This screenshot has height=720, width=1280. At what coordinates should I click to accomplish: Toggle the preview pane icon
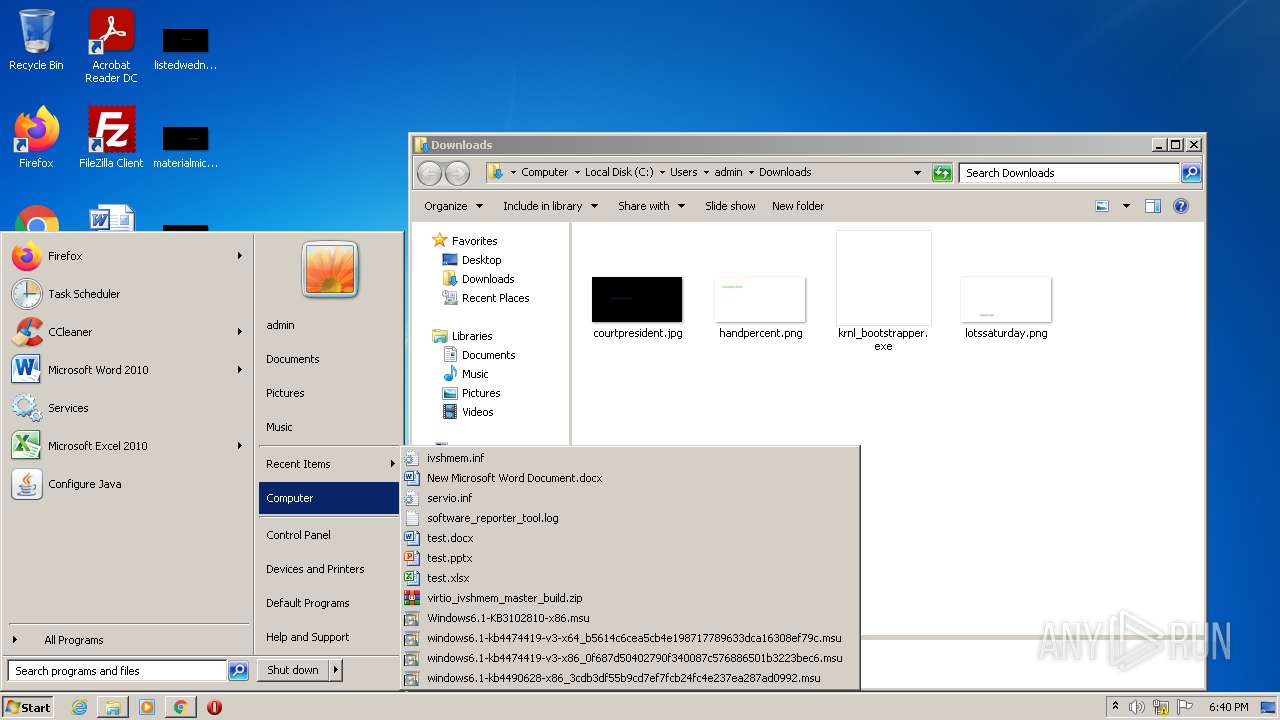pyautogui.click(x=1153, y=206)
